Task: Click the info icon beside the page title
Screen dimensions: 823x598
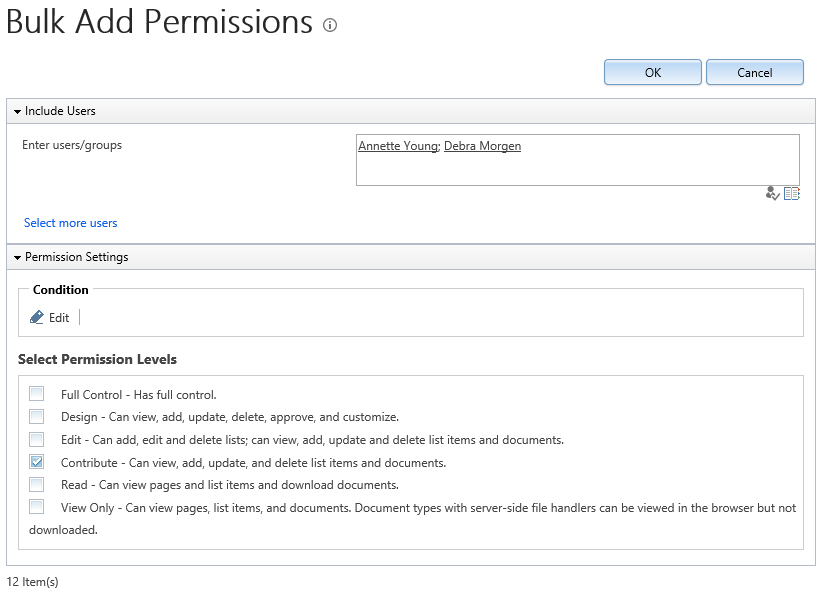Action: pyautogui.click(x=329, y=27)
